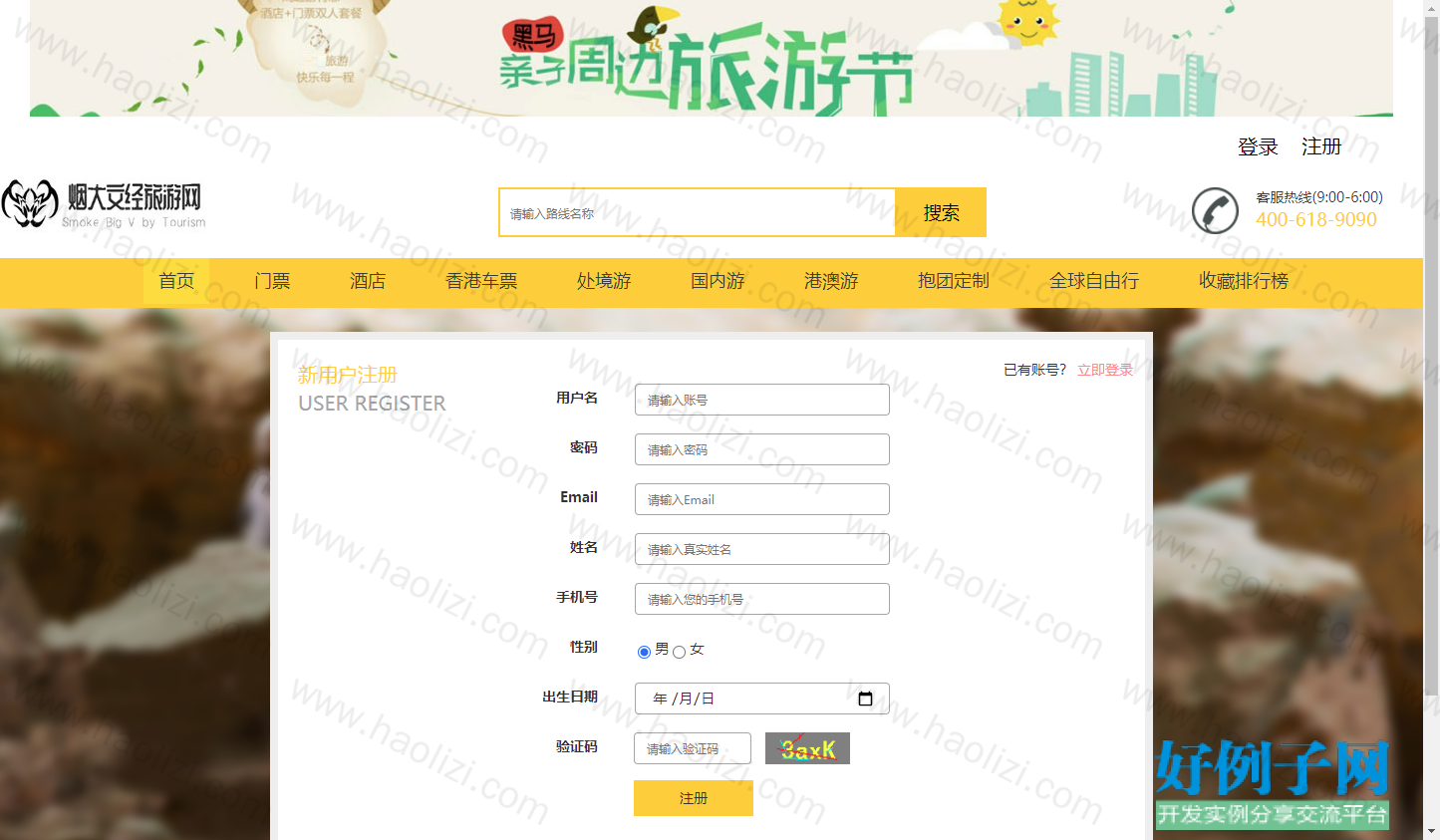Click the 注册 link at top right
The width and height of the screenshot is (1440, 840).
point(1321,146)
